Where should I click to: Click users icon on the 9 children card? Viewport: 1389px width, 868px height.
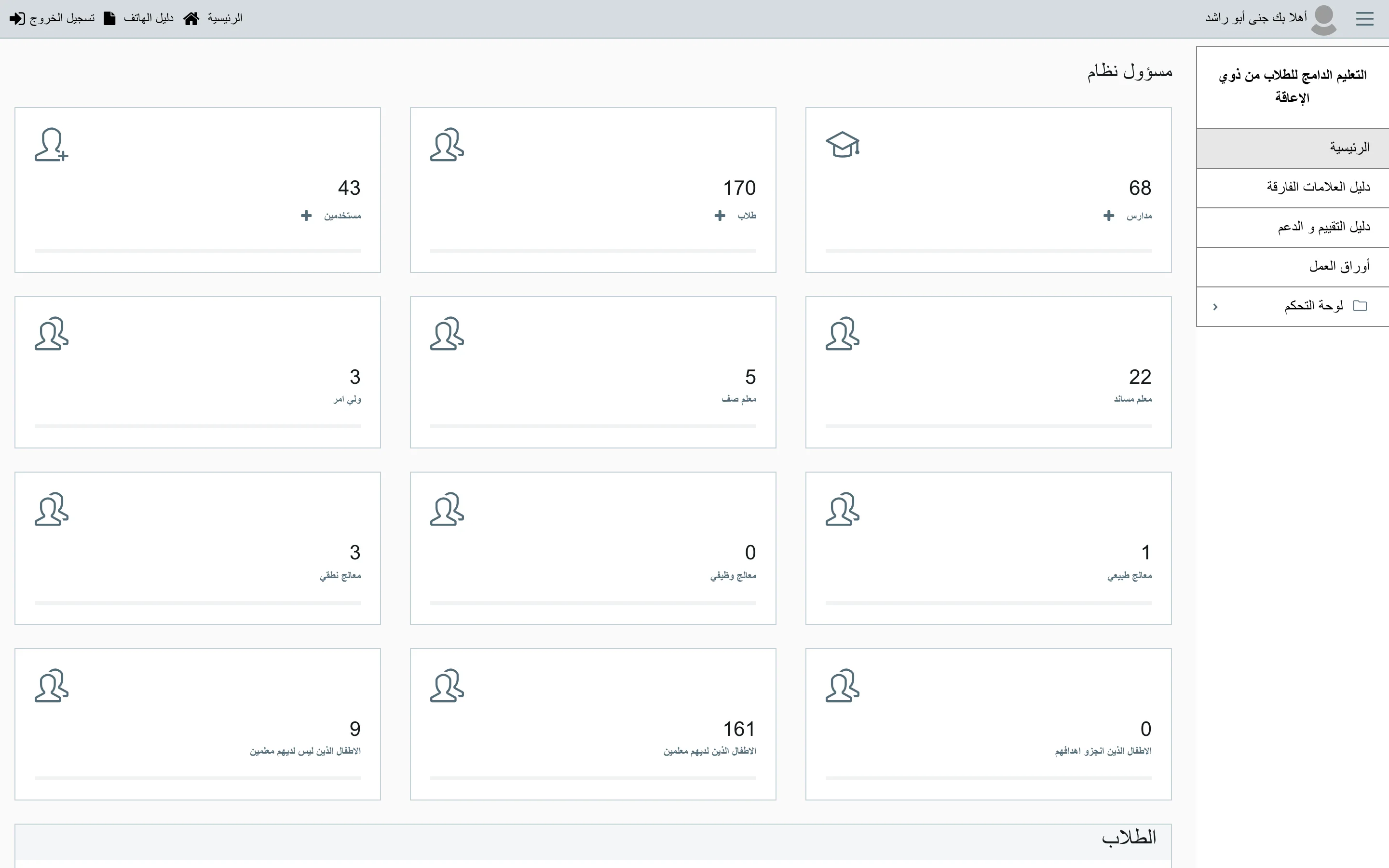click(52, 685)
